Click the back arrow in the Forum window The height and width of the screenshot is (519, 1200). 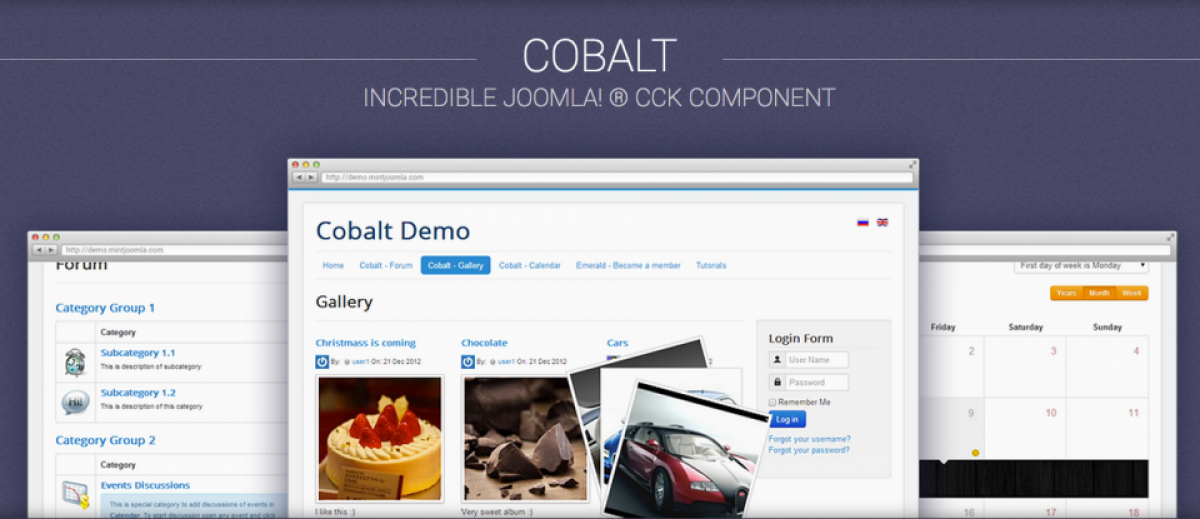point(39,249)
